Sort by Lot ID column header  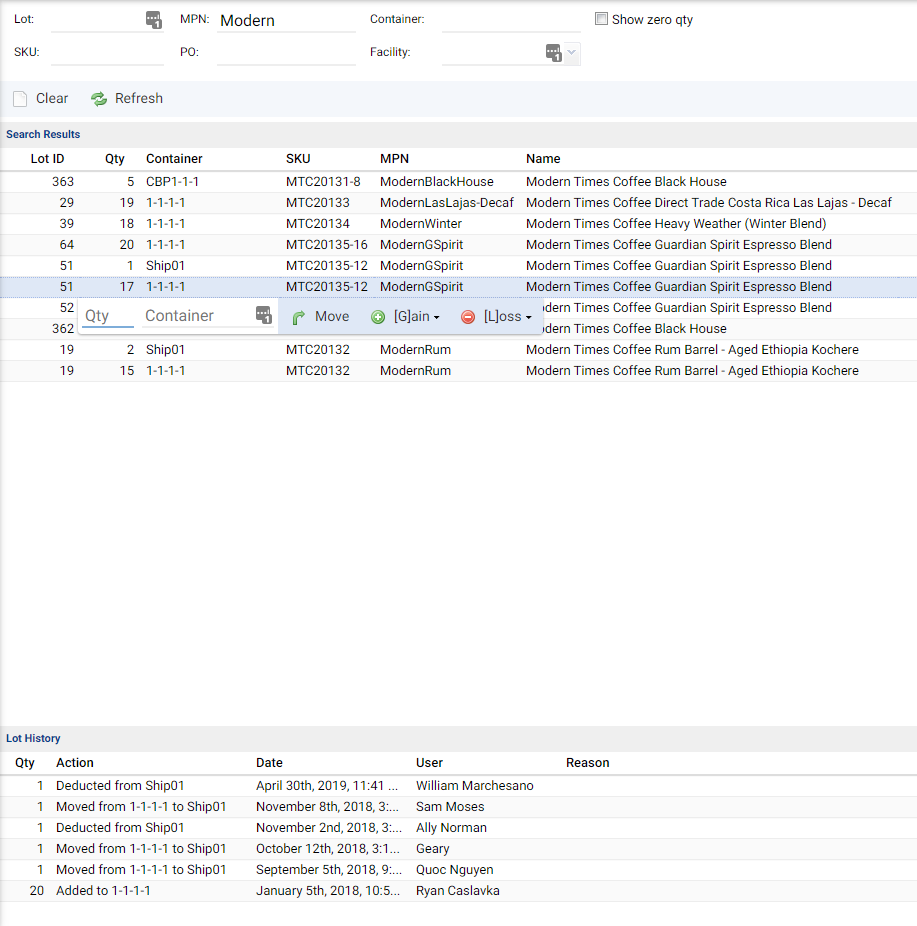(47, 159)
